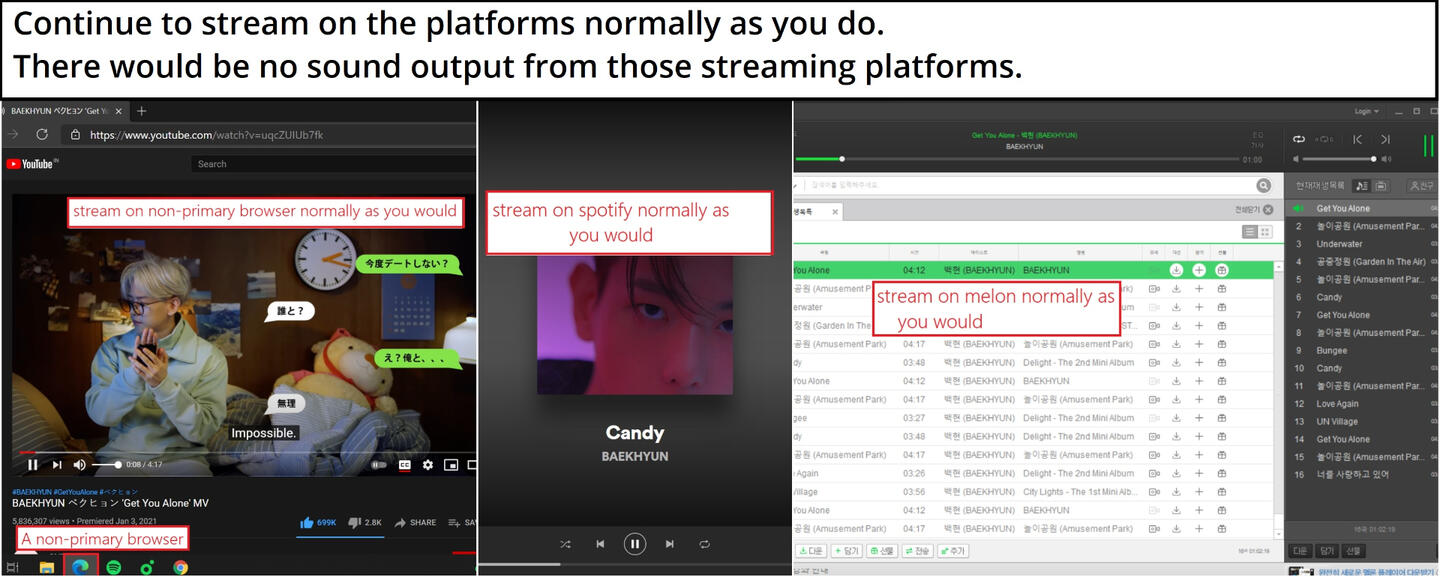Pause the Spotify song Candy
The image size is (1440, 577).
point(635,544)
